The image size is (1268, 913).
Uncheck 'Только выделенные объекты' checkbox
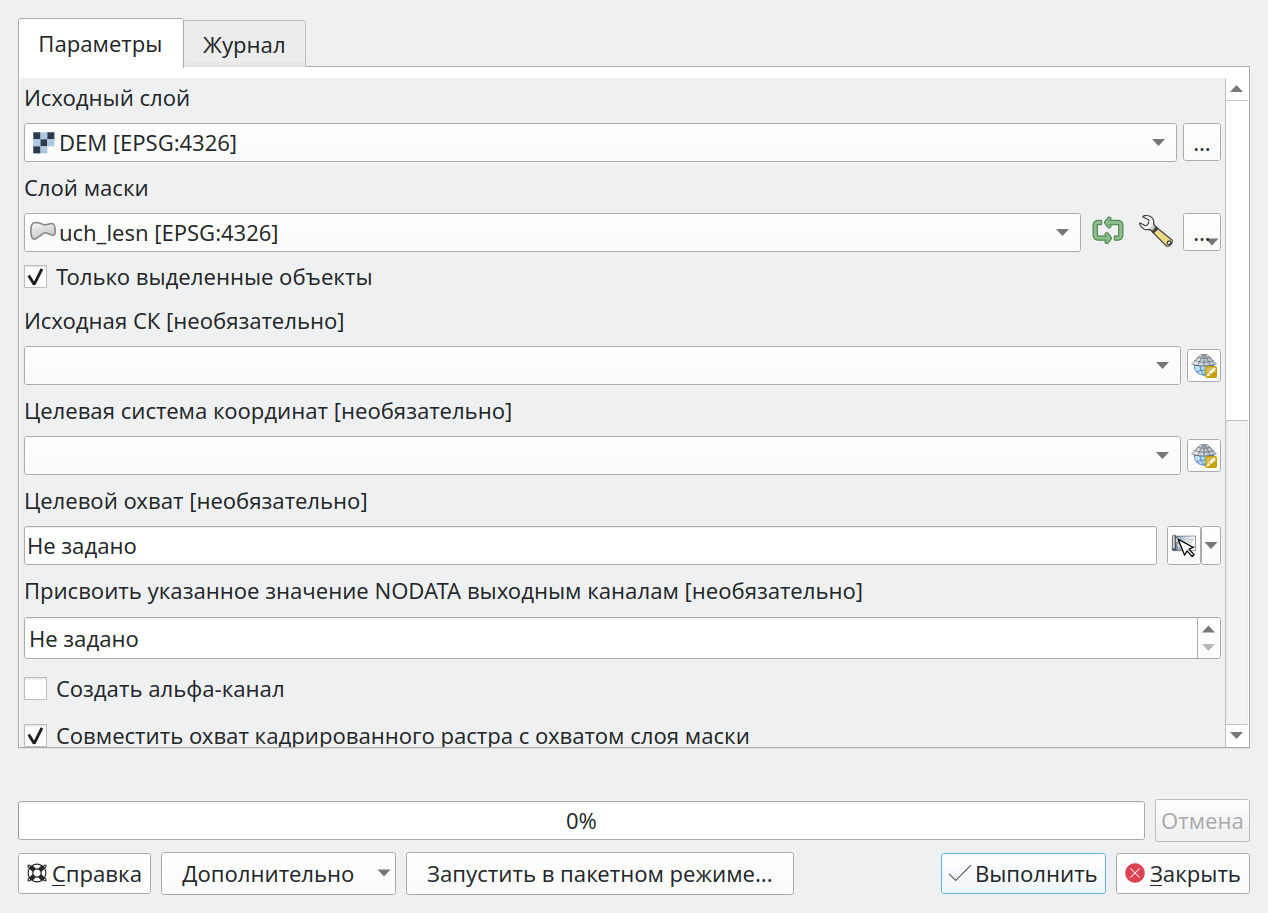pos(36,277)
